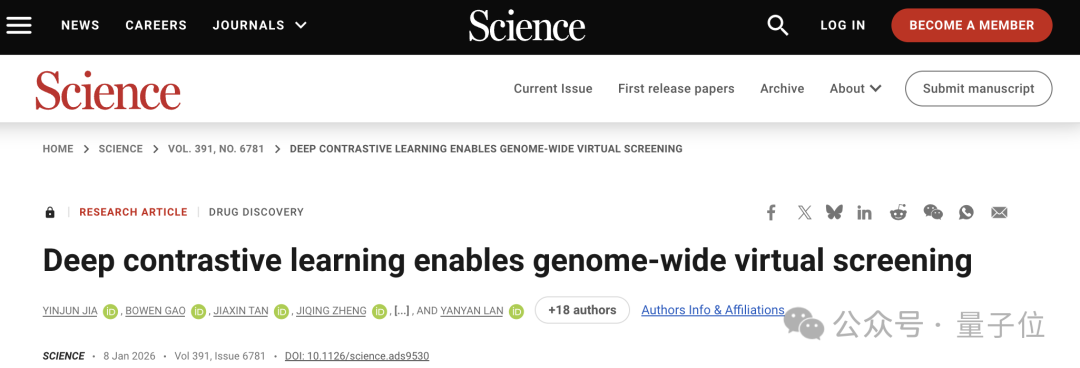
Task: Share article via email envelope icon
Action: click(x=999, y=212)
